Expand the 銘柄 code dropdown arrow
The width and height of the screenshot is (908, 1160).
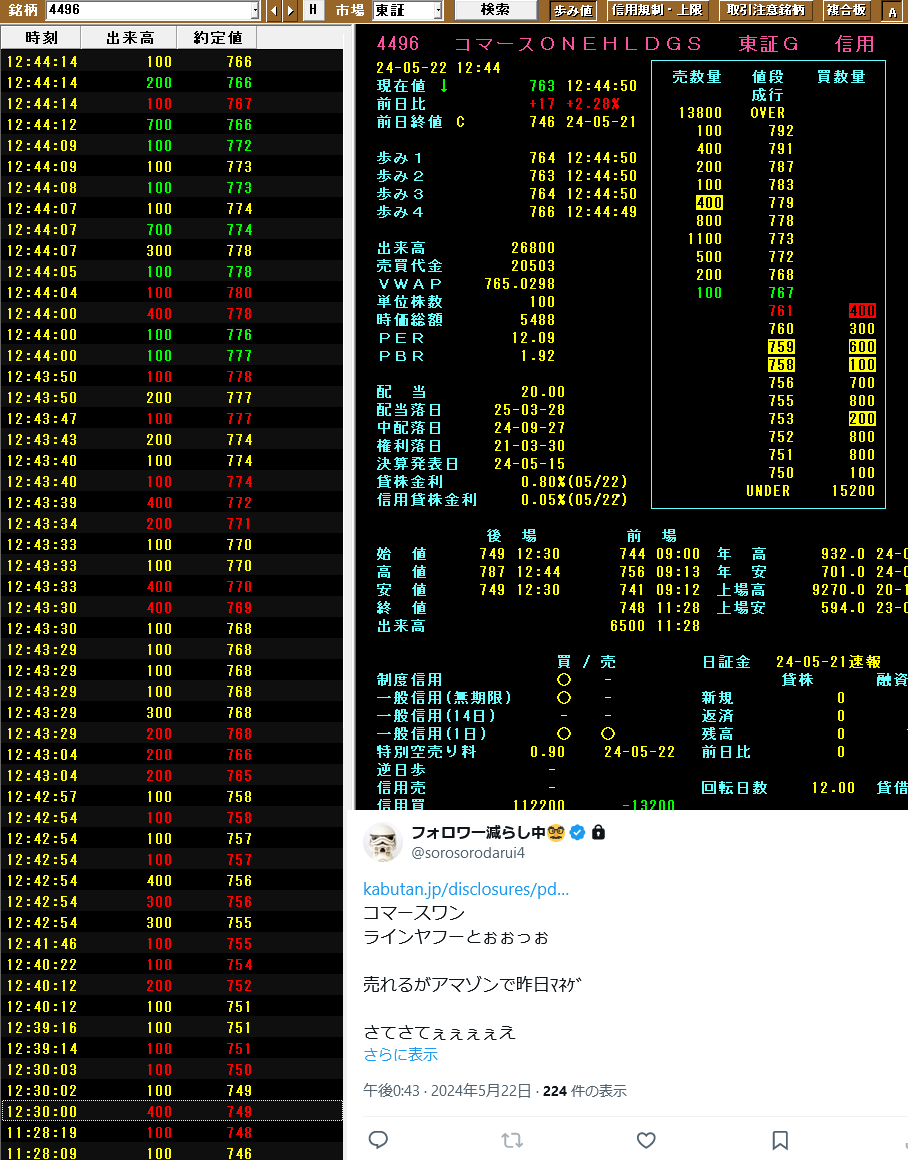[x=254, y=10]
